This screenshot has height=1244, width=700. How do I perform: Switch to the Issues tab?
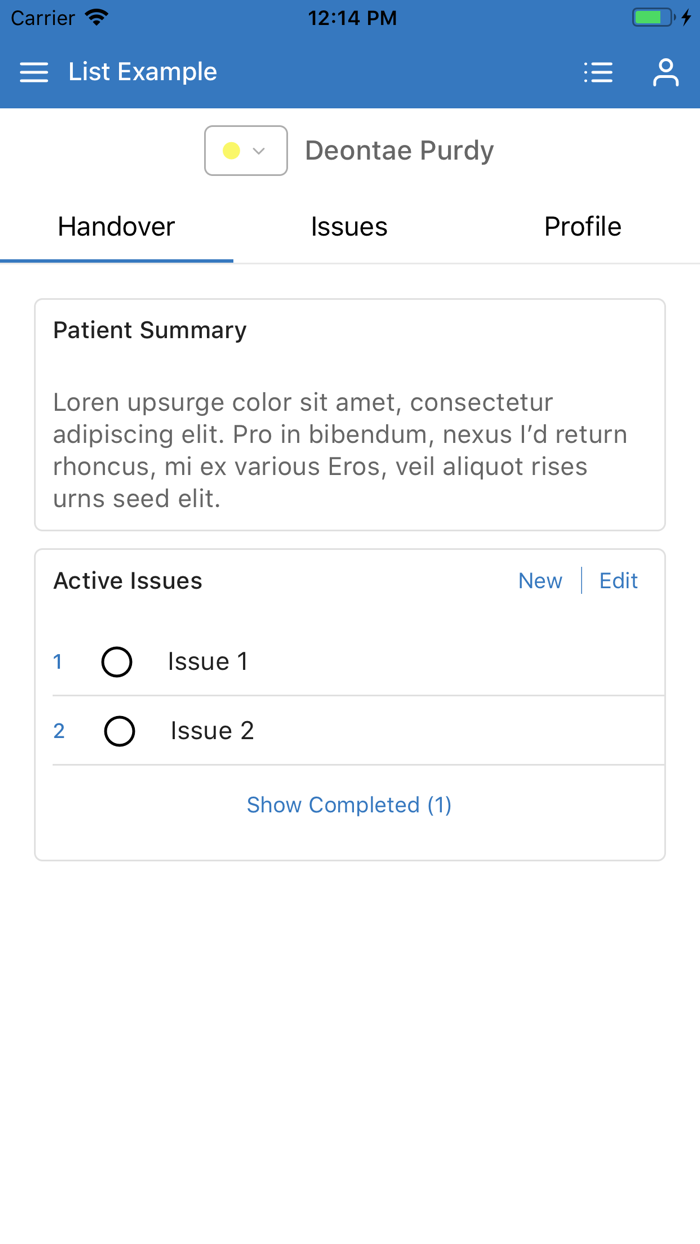point(349,227)
